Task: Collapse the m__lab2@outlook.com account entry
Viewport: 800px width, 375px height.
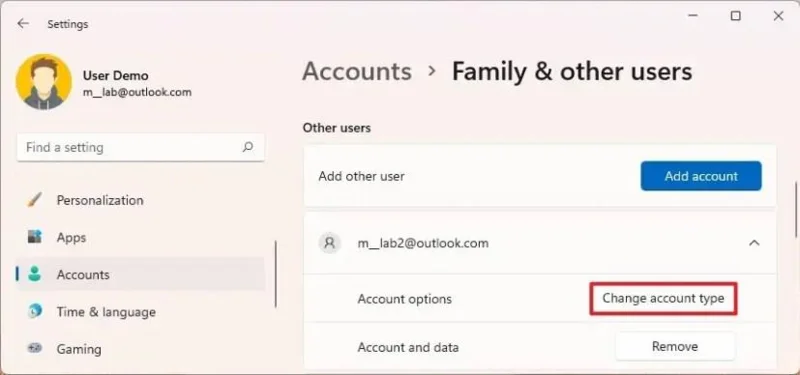Action: coord(754,243)
